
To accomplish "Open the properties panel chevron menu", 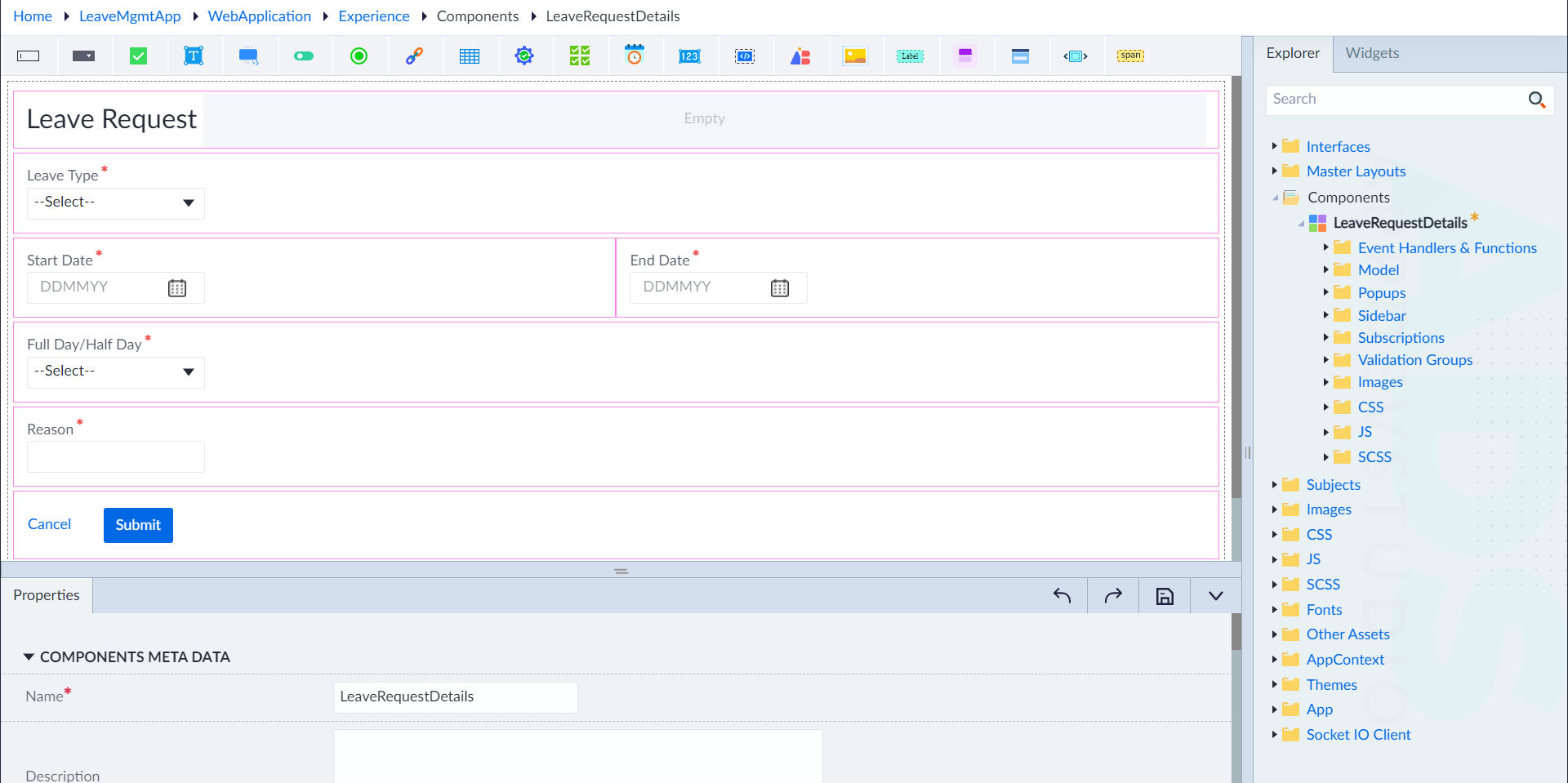I will (1215, 596).
